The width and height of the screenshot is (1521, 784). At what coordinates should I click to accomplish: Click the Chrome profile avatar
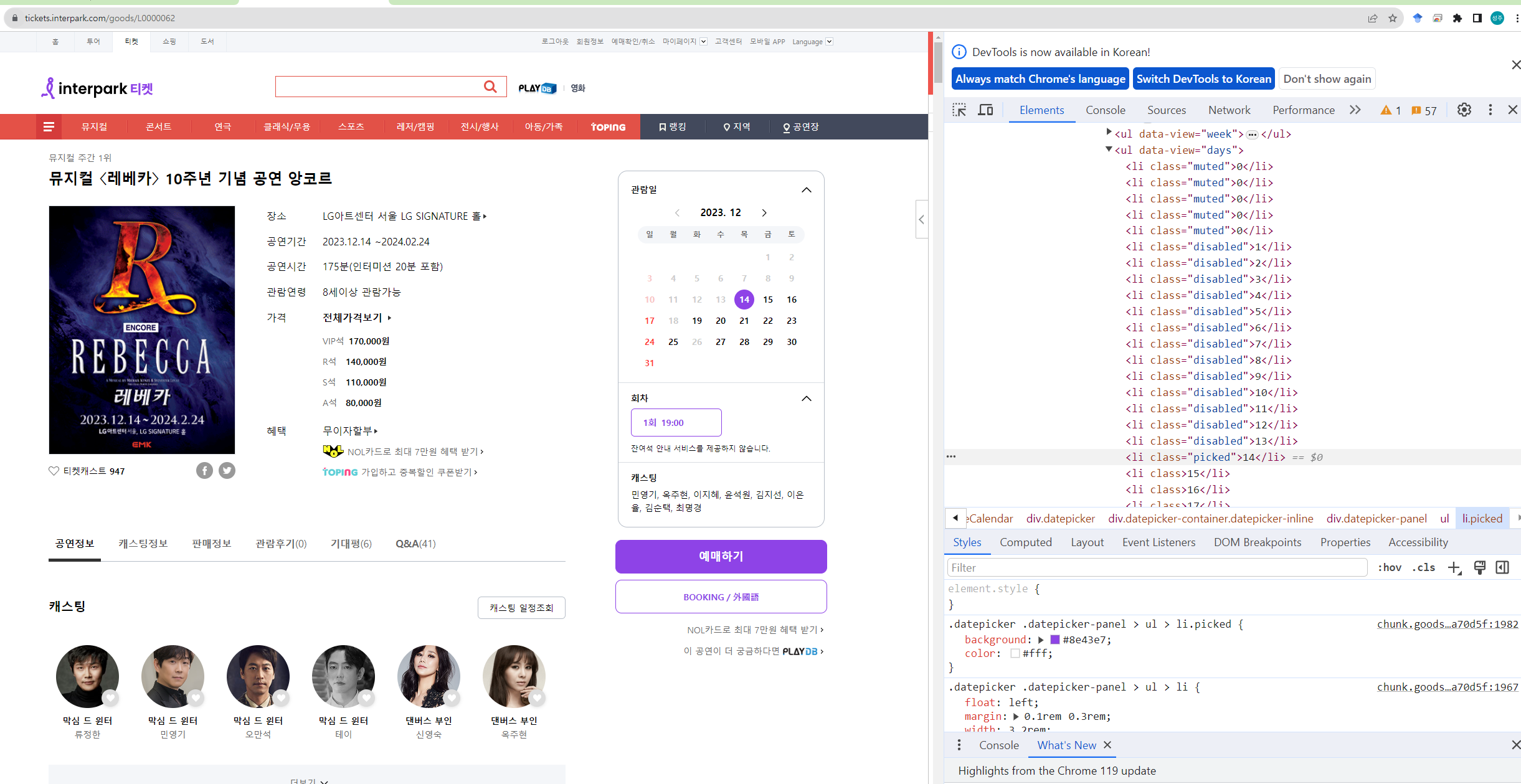click(x=1497, y=18)
